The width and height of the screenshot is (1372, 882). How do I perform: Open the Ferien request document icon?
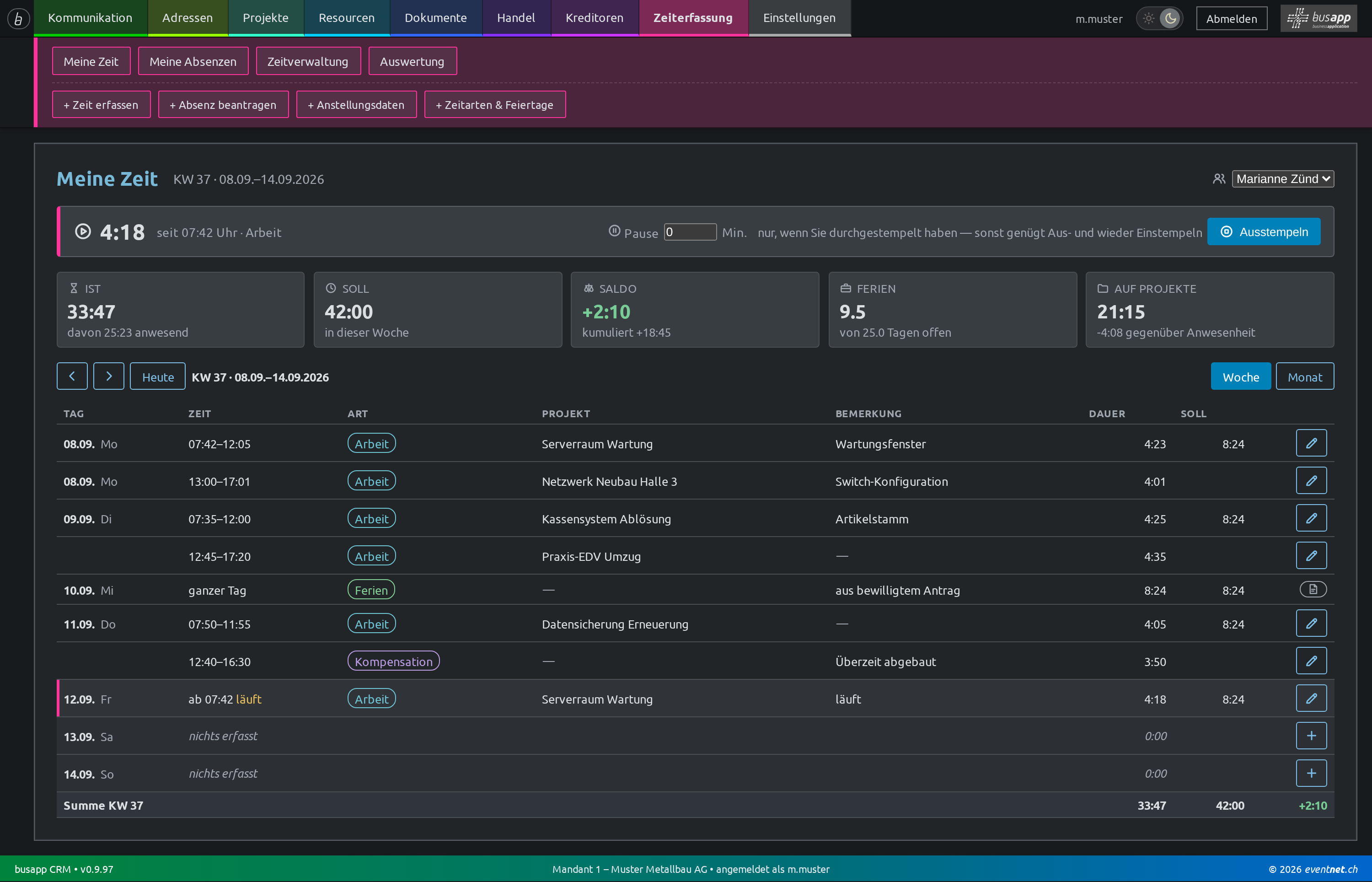pos(1313,589)
